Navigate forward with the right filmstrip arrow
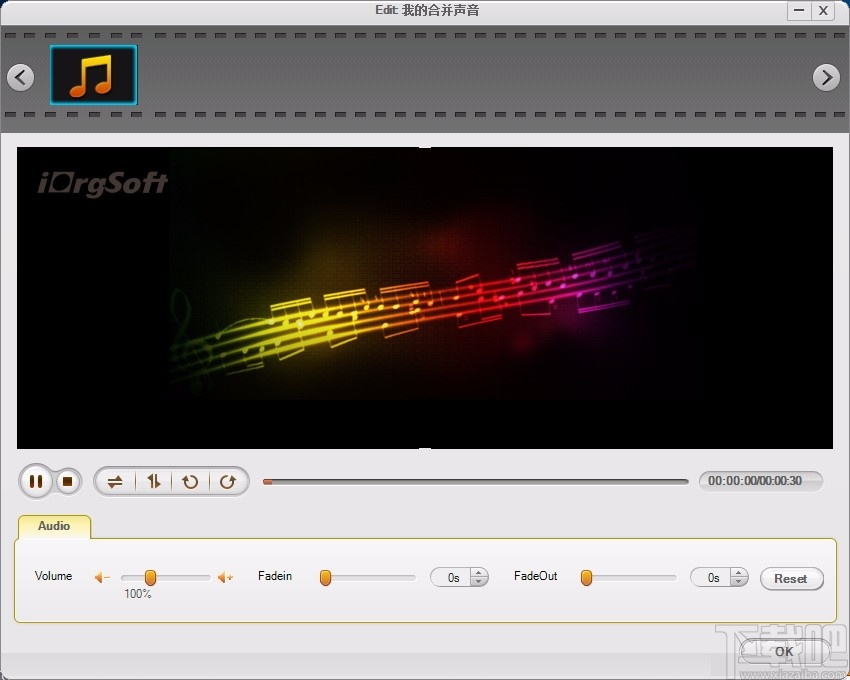Viewport: 850px width, 680px height. click(827, 77)
